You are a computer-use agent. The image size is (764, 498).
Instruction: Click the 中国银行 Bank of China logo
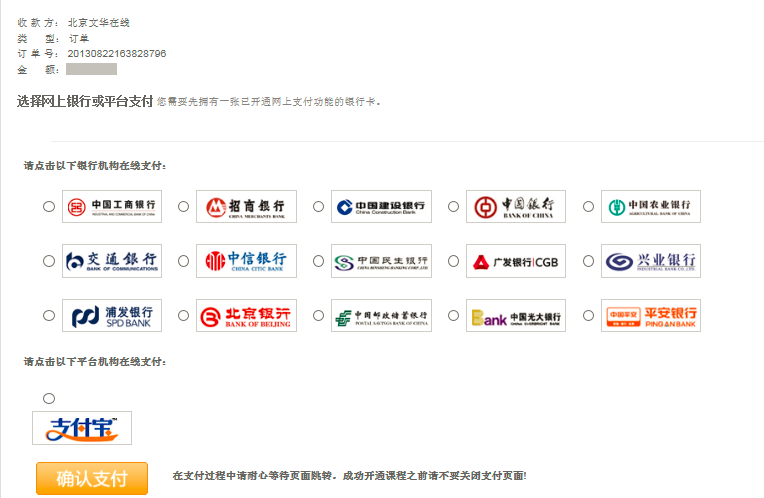pyautogui.click(x=516, y=207)
